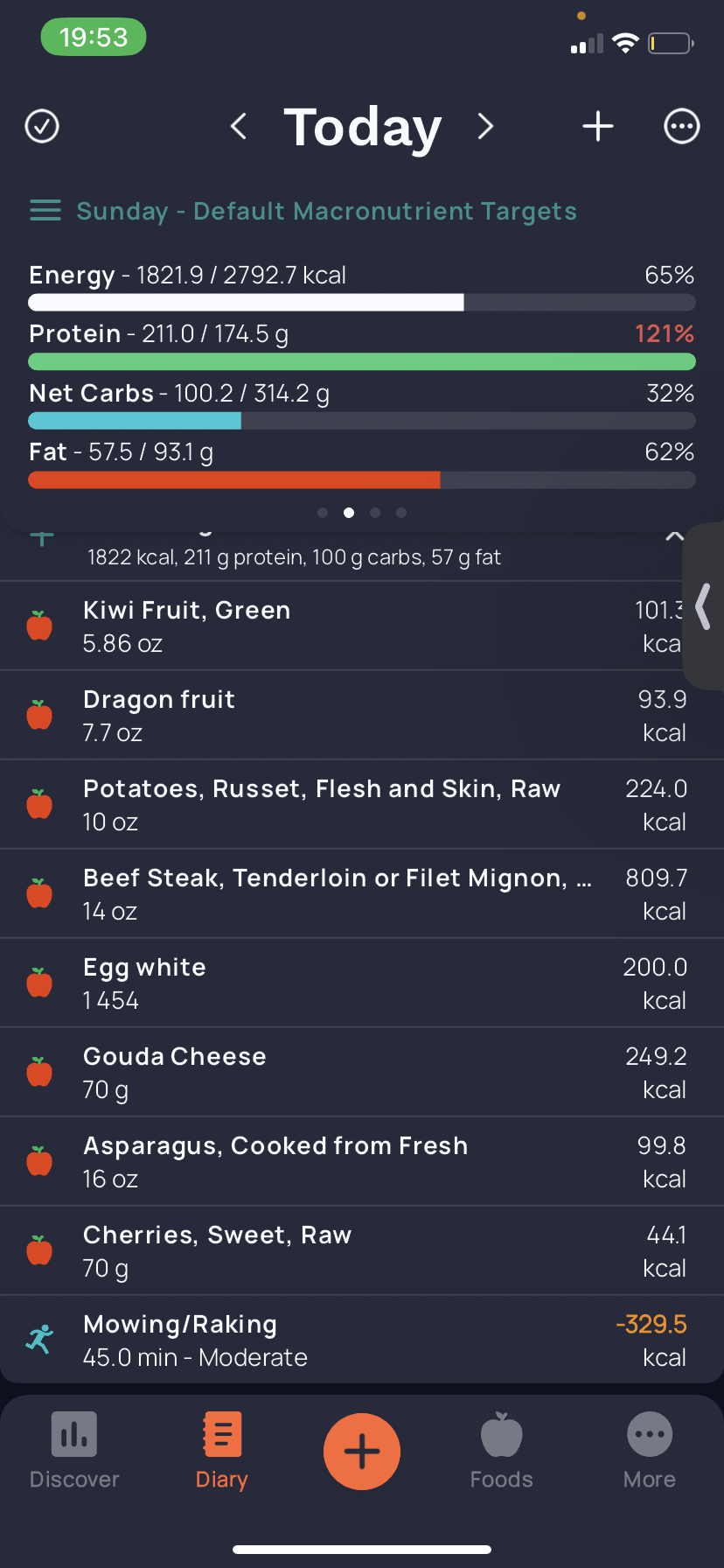Open the side drawer handle arrow
724x1568 pixels.
703,606
